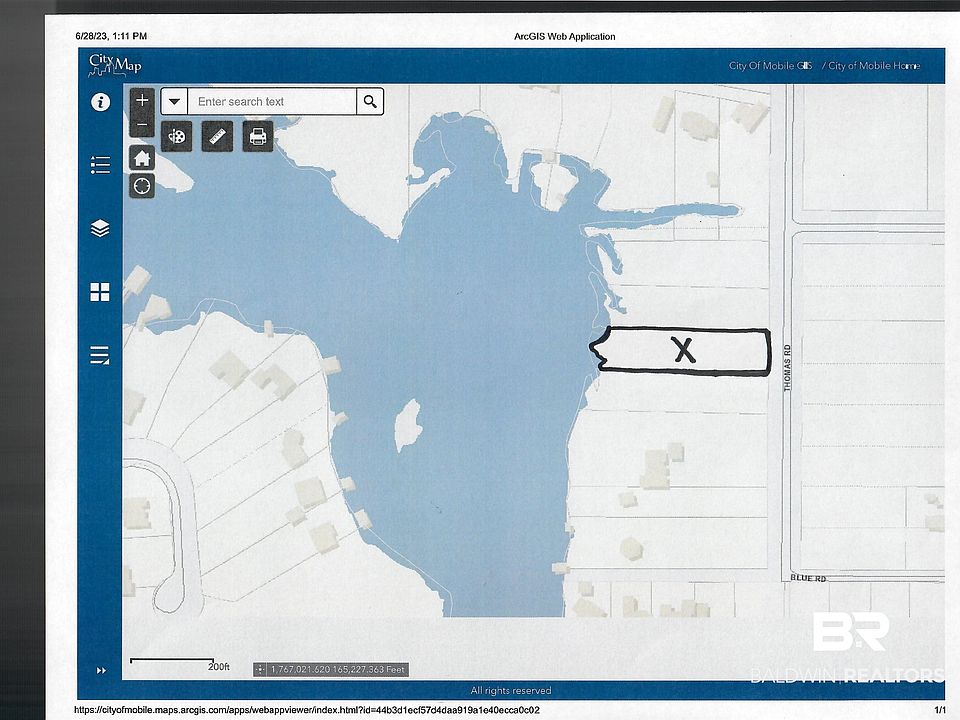Click the BLUE RD street label

(808, 578)
